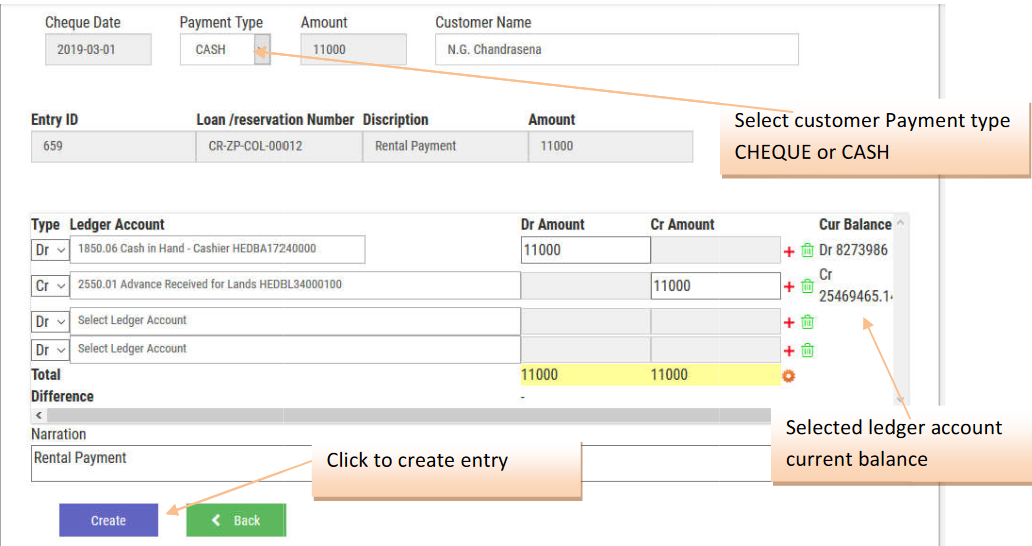Click ledger account 1850.06 Cash in Hand field
1032x546 pixels.
pyautogui.click(x=217, y=249)
